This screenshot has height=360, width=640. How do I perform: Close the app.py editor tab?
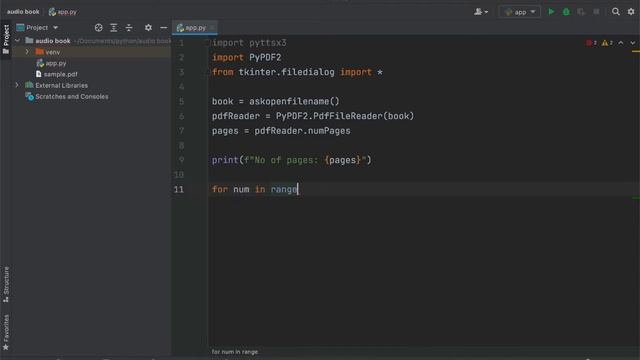[x=212, y=28]
